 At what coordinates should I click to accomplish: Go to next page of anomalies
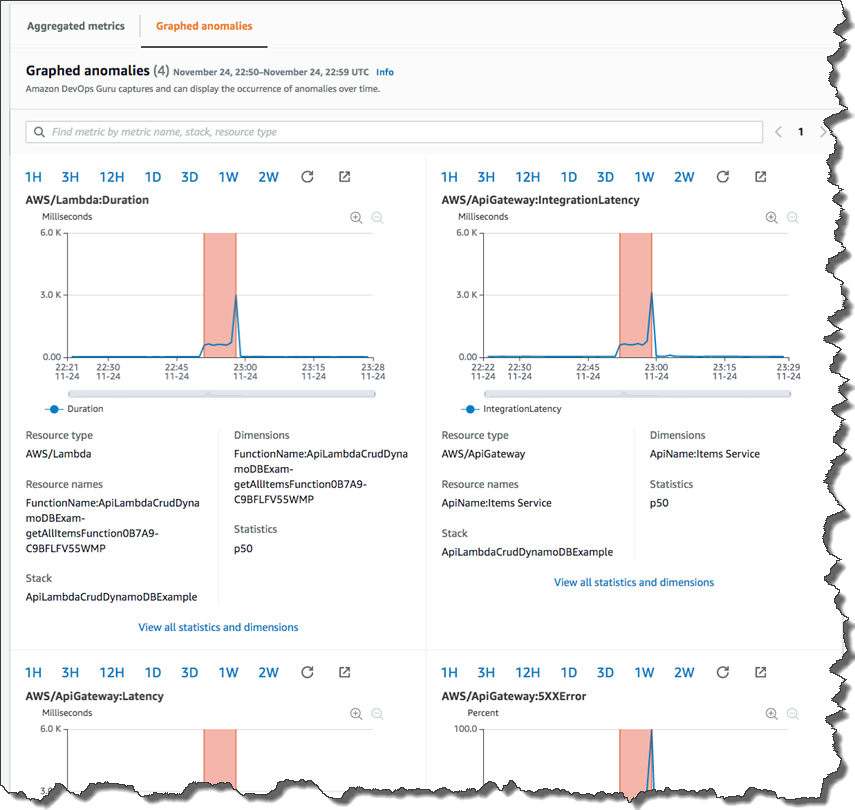(x=823, y=132)
